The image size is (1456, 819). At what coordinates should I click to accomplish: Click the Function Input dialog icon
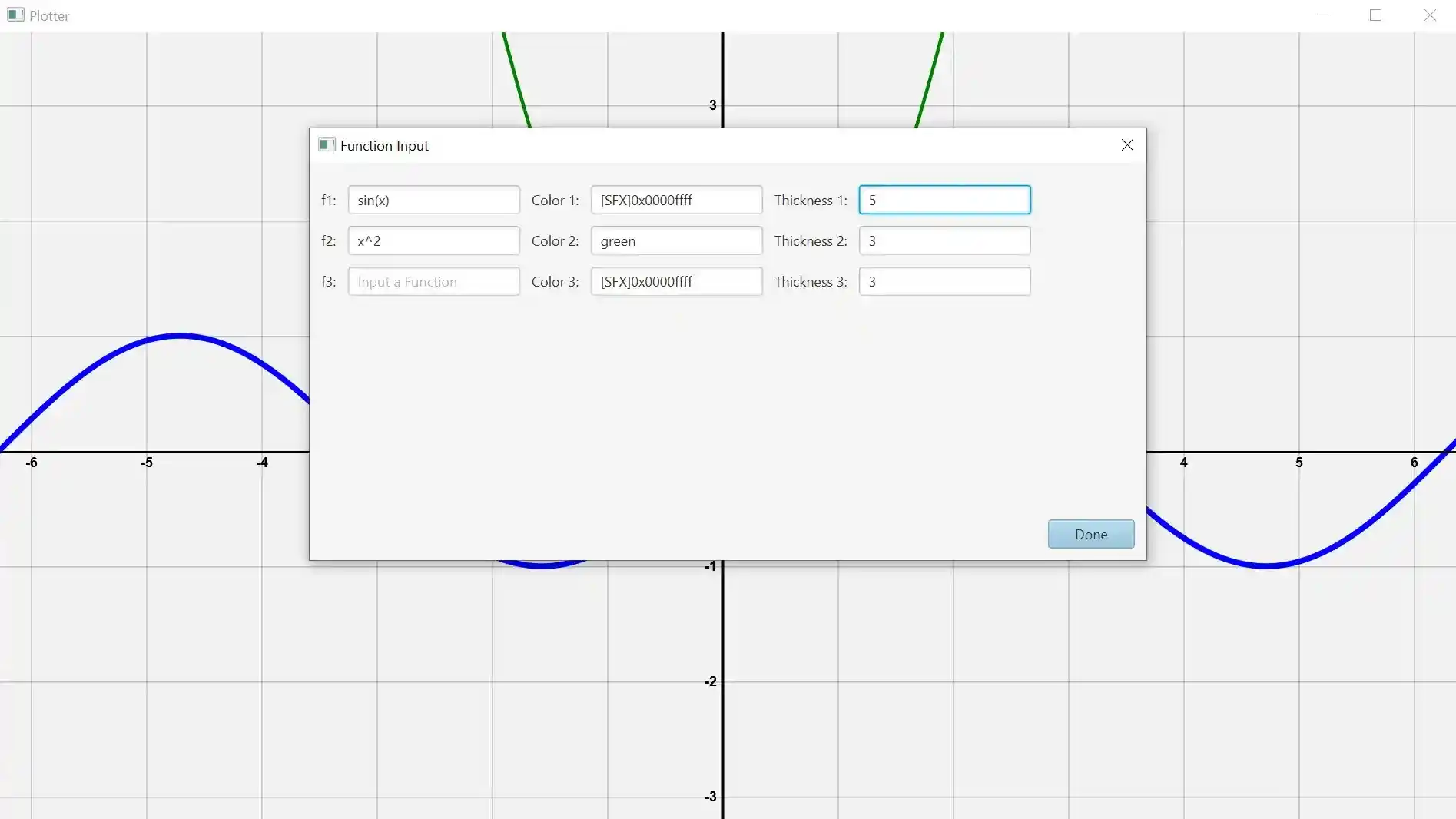coord(327,145)
